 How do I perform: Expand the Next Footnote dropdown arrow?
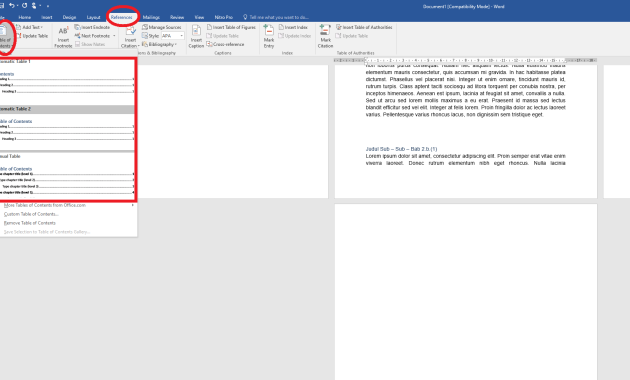[114, 36]
